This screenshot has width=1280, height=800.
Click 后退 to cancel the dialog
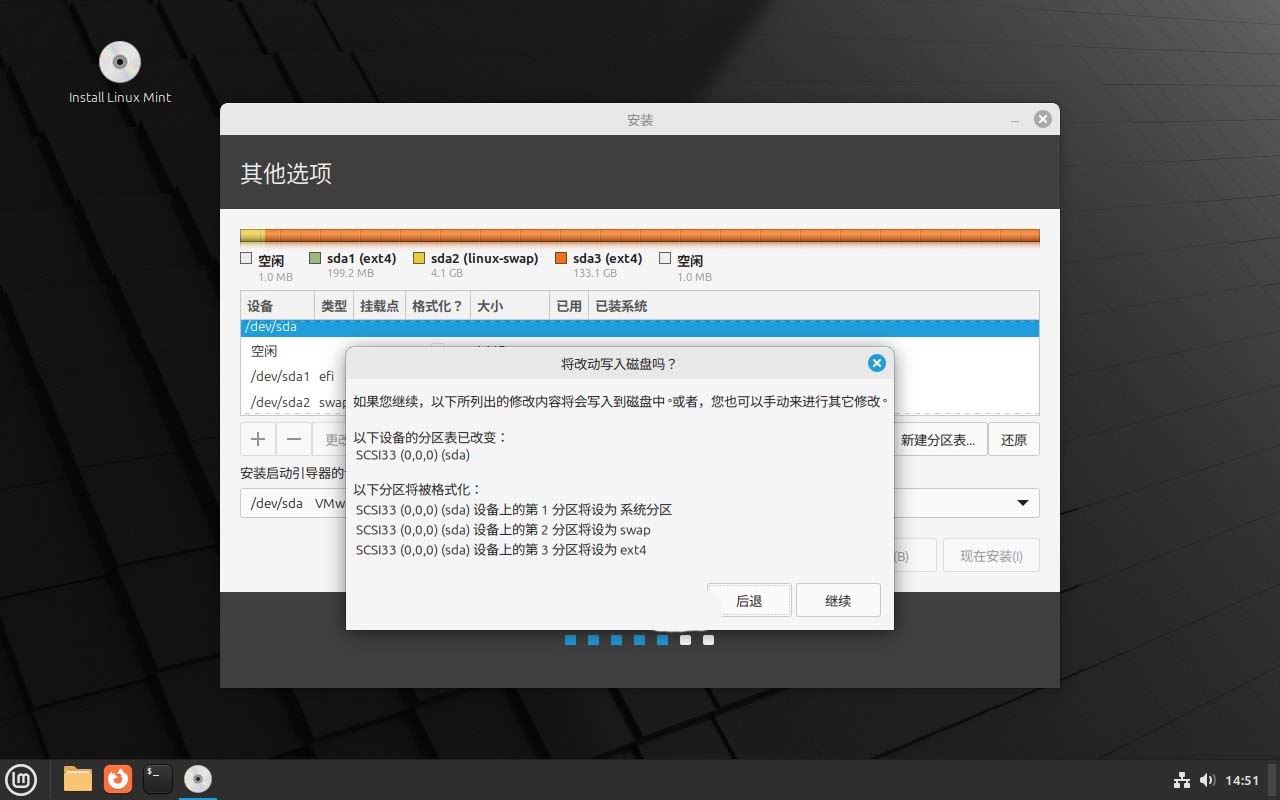point(749,600)
